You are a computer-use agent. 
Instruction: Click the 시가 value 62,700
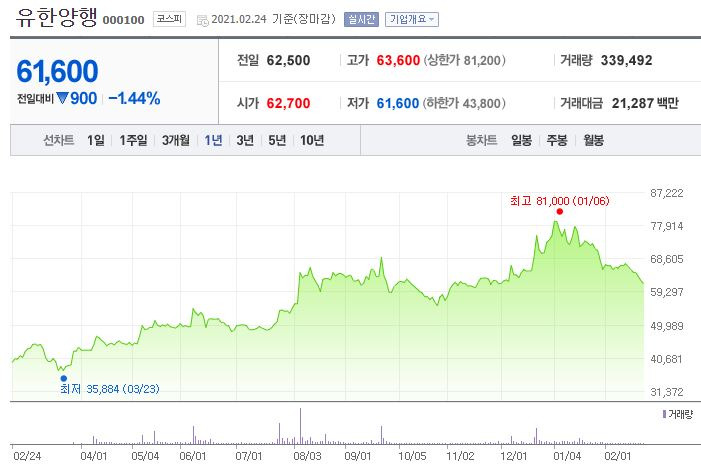(288, 103)
